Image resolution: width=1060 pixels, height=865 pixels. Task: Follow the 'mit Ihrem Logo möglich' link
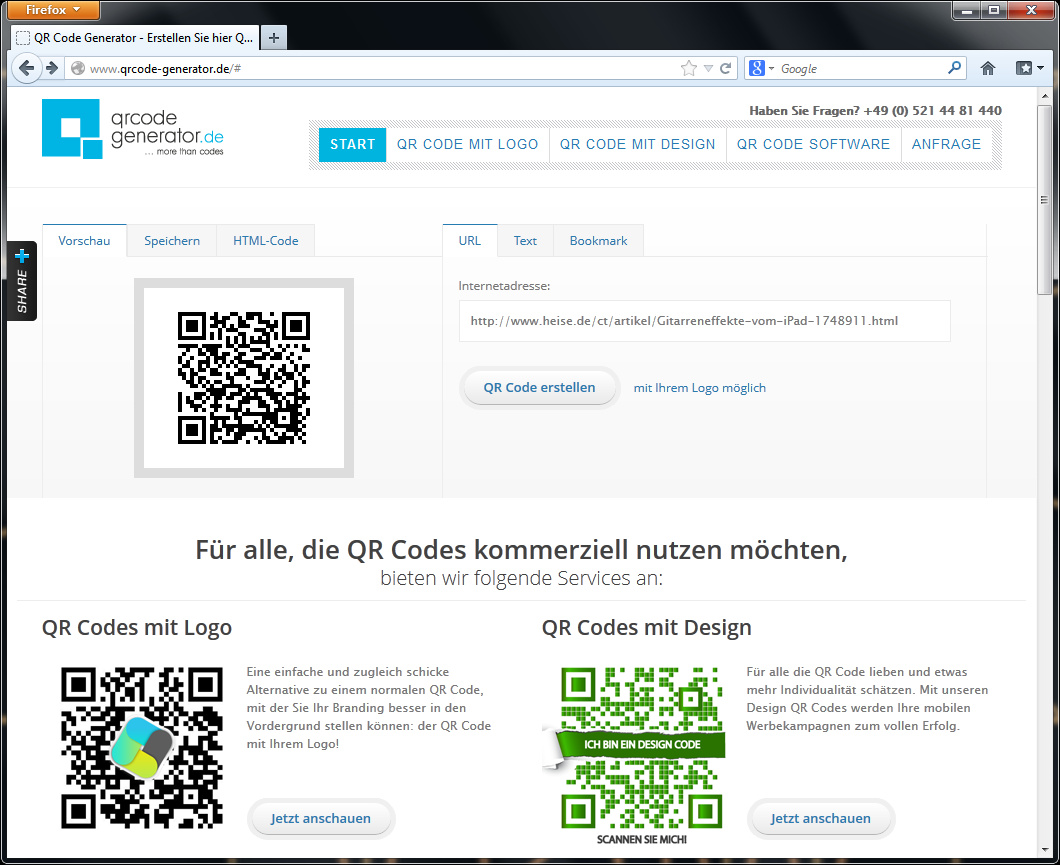point(699,388)
